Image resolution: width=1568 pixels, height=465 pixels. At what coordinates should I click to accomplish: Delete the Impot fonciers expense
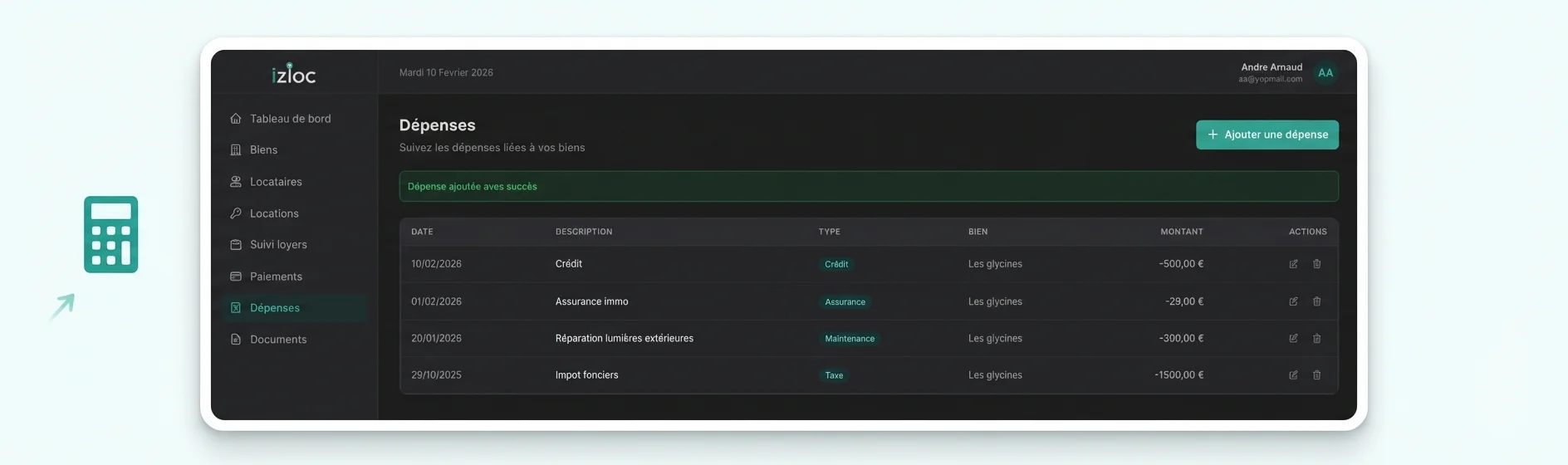tap(1316, 375)
